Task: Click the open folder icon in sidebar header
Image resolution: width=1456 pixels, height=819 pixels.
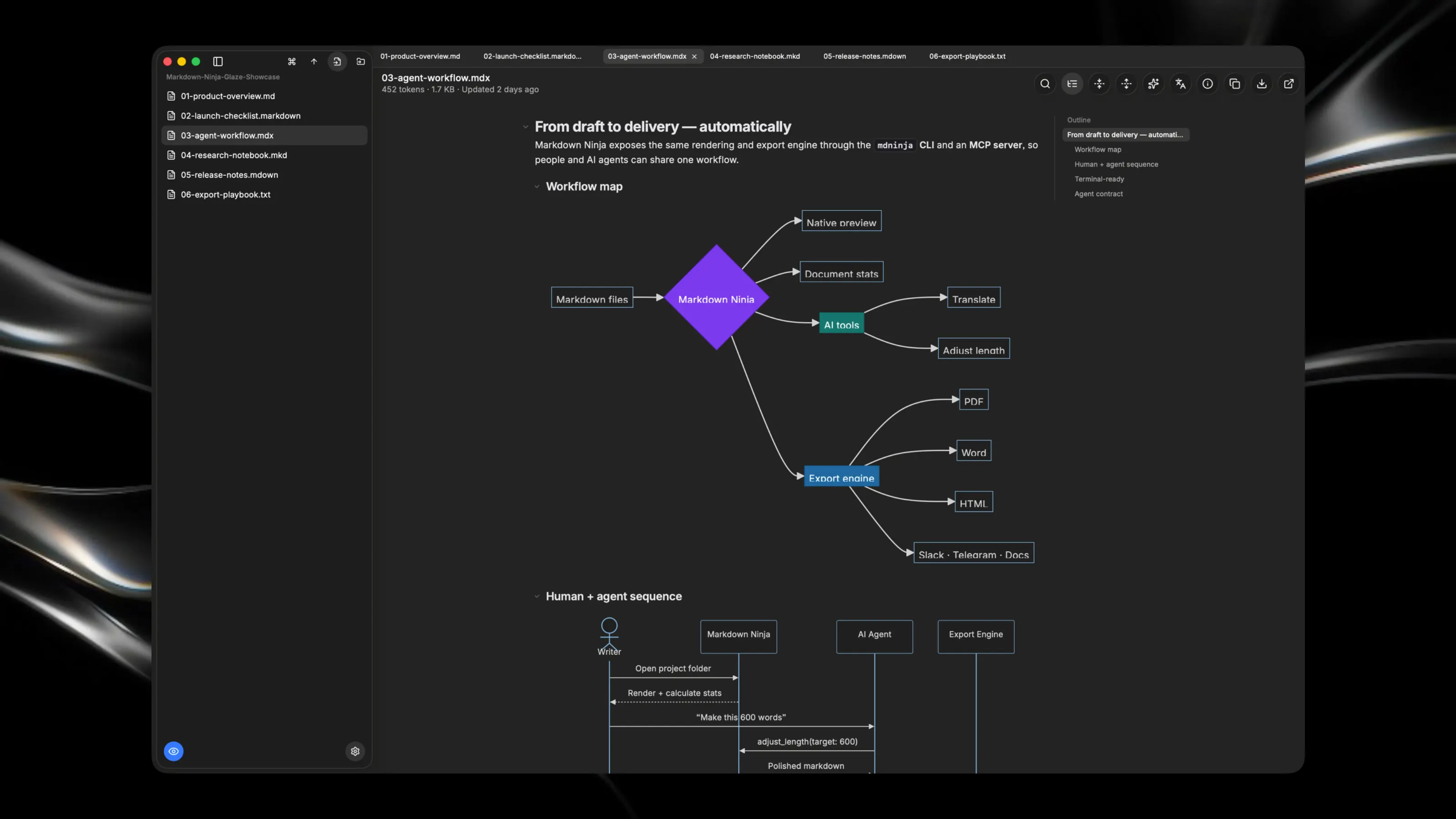Action: point(361,61)
